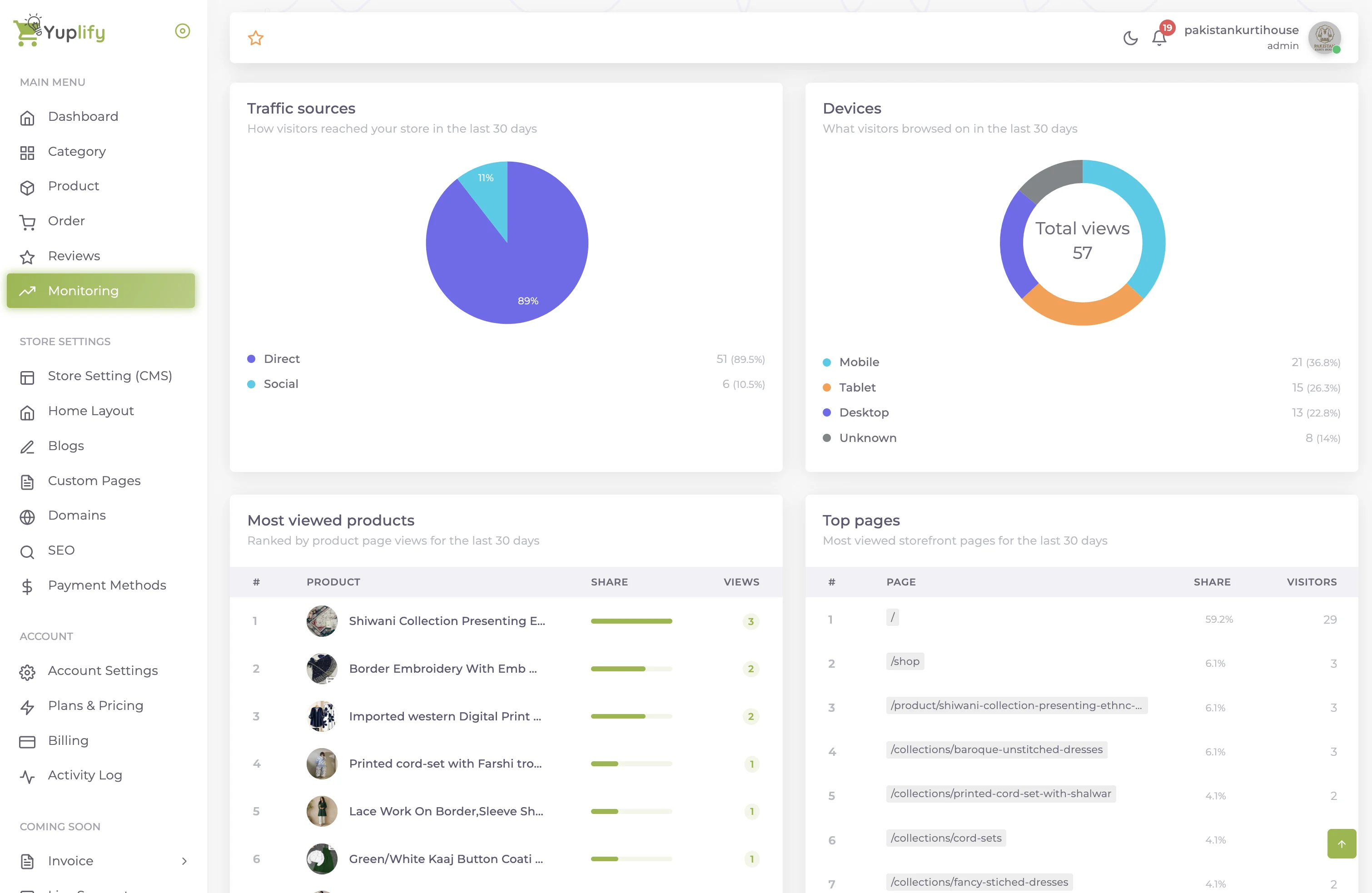This screenshot has width=1372, height=893.
Task: Click Lace Work On Border product thumbnail
Action: pyautogui.click(x=322, y=811)
